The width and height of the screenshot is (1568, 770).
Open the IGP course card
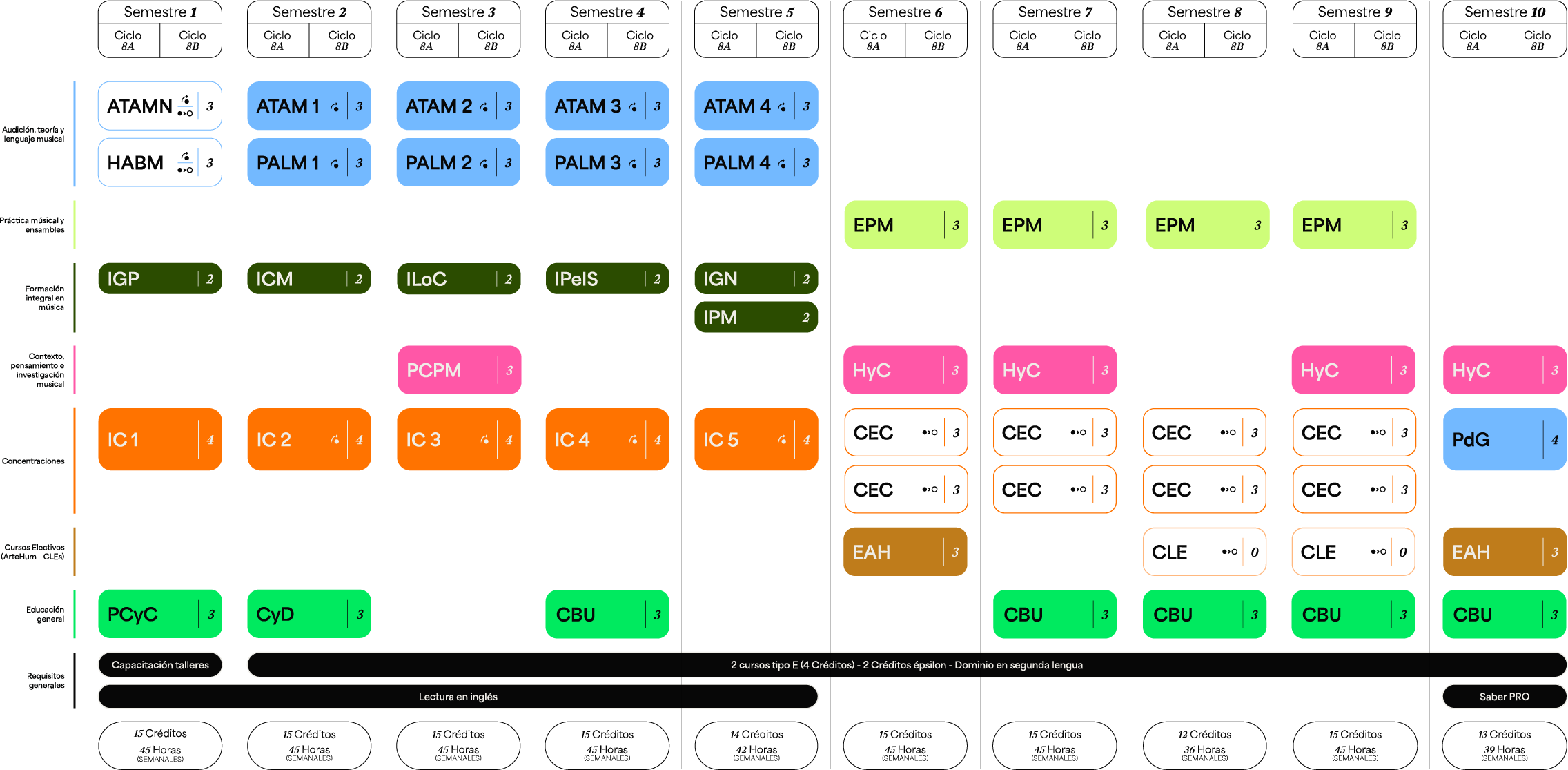pos(160,279)
